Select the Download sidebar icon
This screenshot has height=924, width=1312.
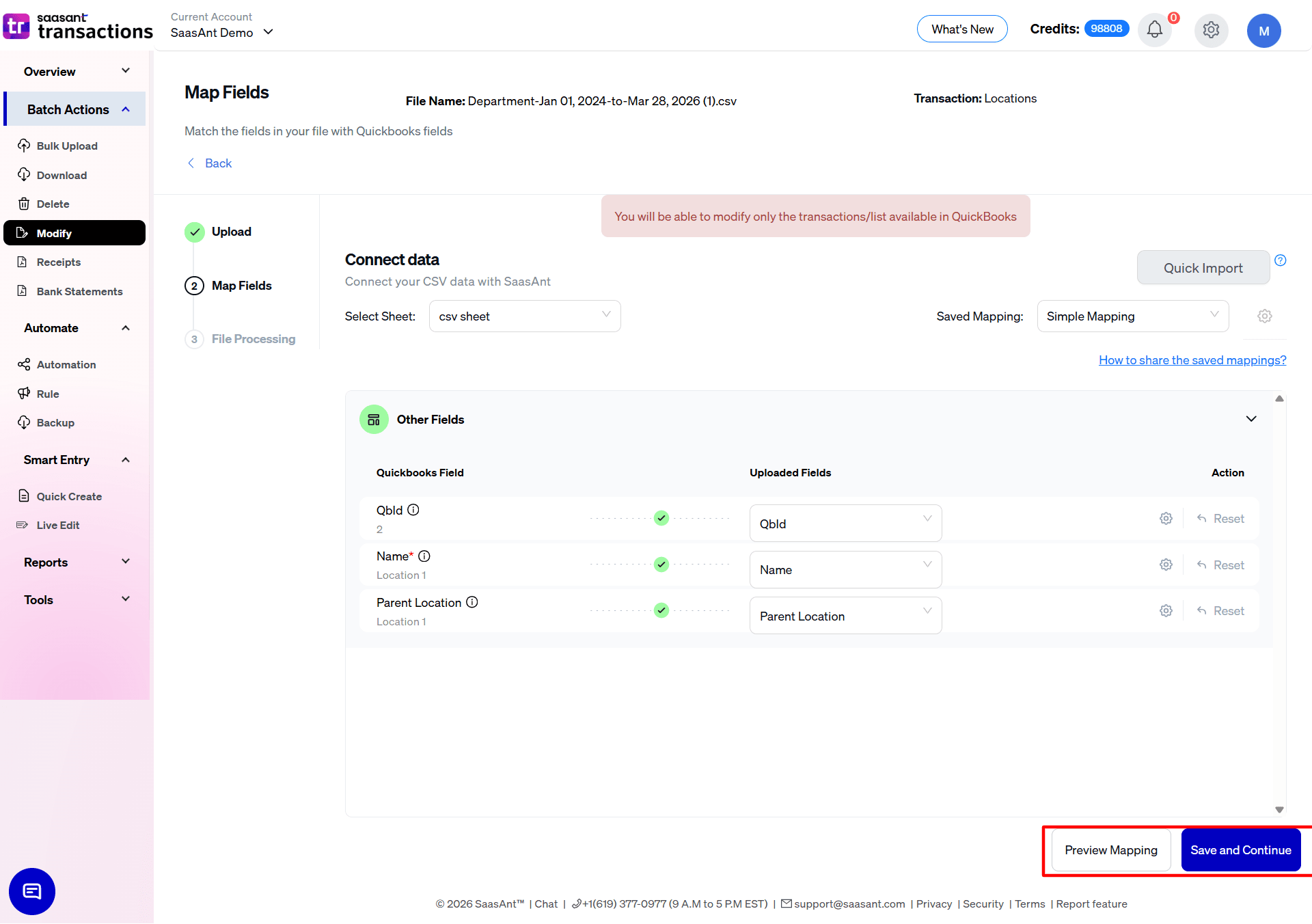tap(24, 175)
